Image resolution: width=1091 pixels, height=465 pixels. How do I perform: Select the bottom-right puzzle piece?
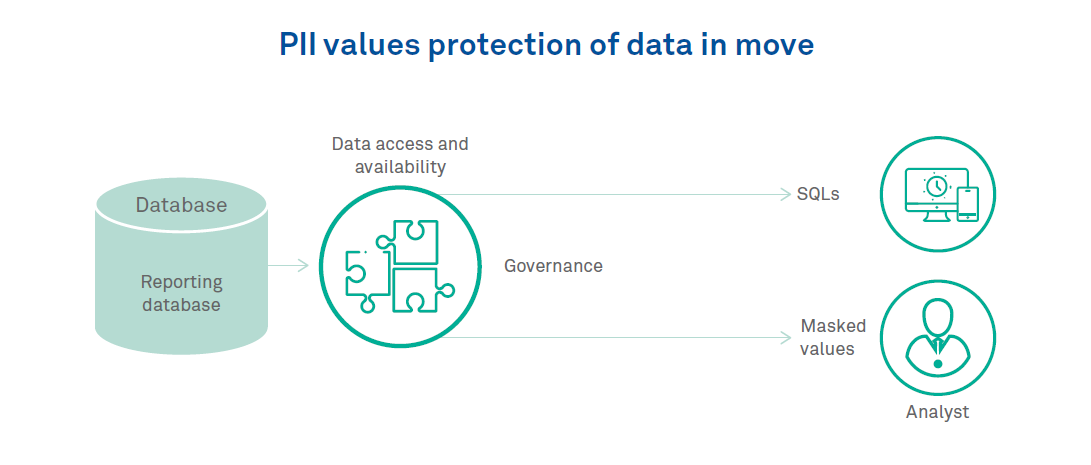tap(418, 291)
